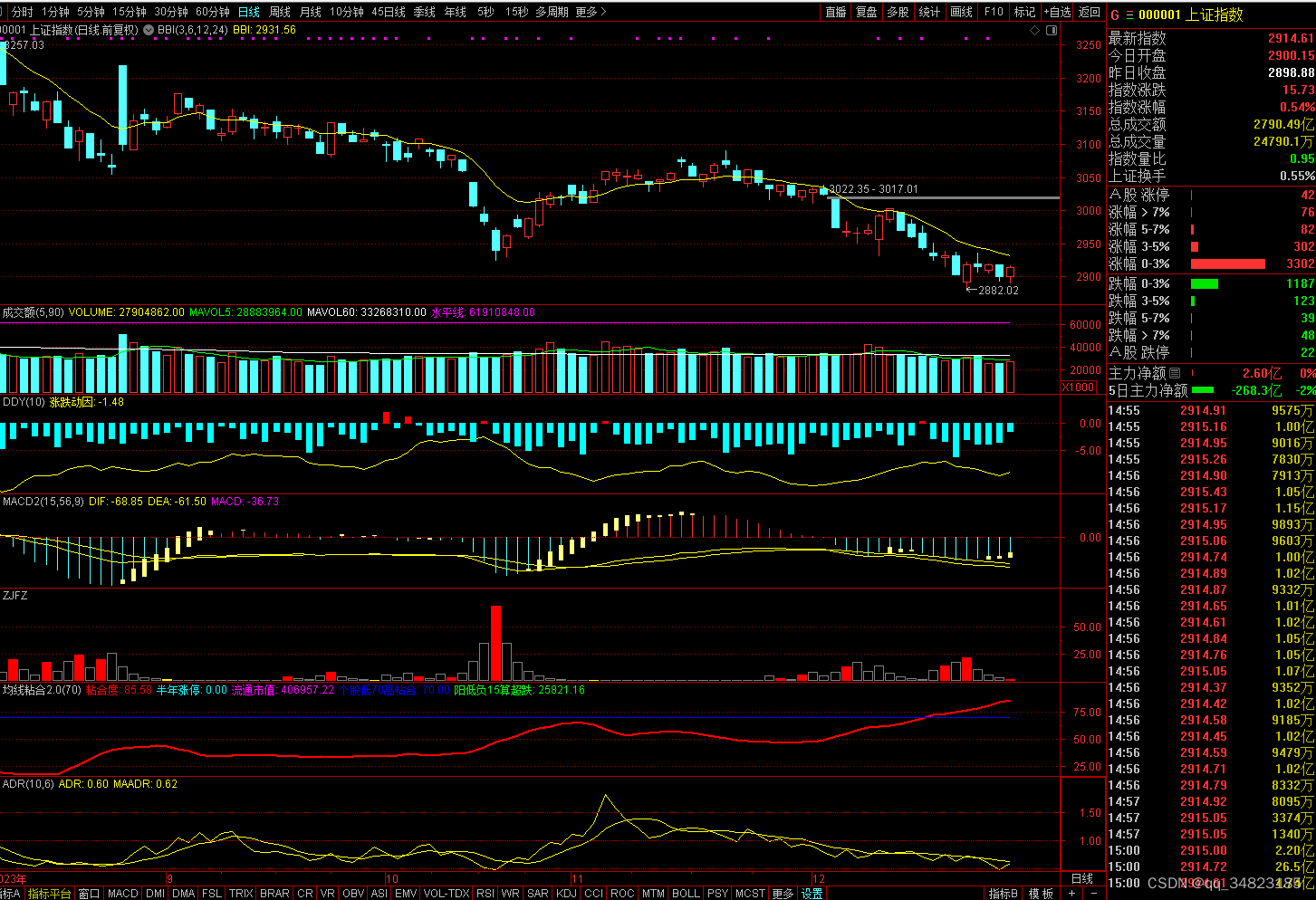This screenshot has height=900, width=1316.
Task: Click the 复盘 replay button
Action: coord(867,12)
